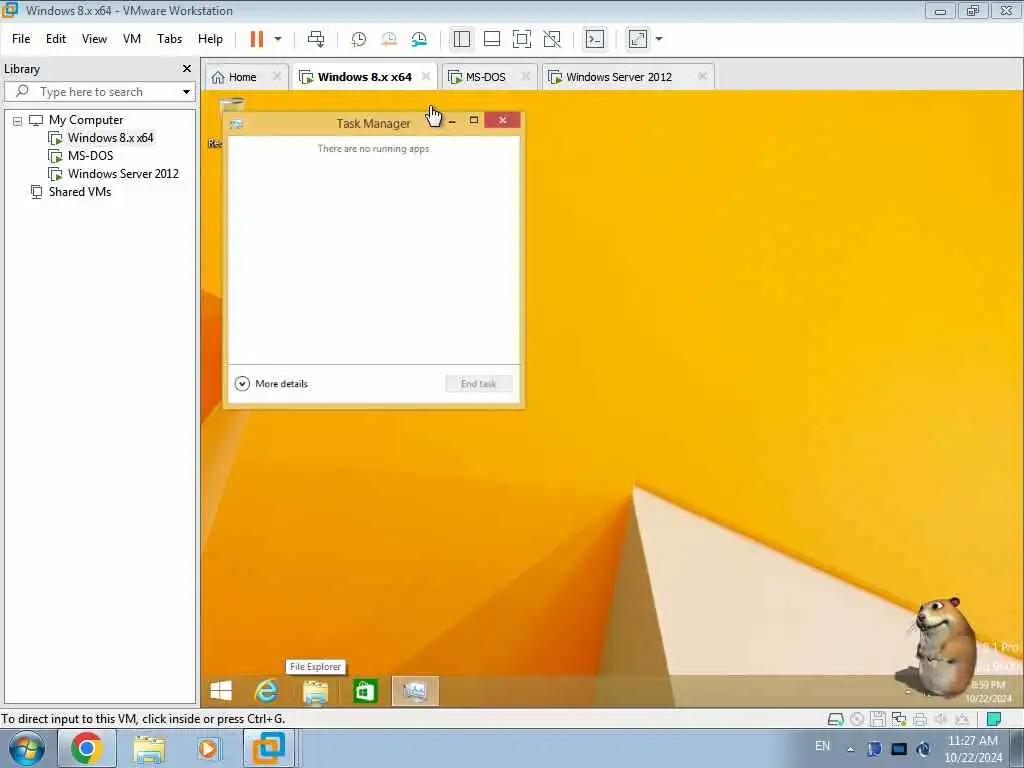This screenshot has width=1024, height=768.
Task: Show hidden host tray icons arrow
Action: pos(850,749)
